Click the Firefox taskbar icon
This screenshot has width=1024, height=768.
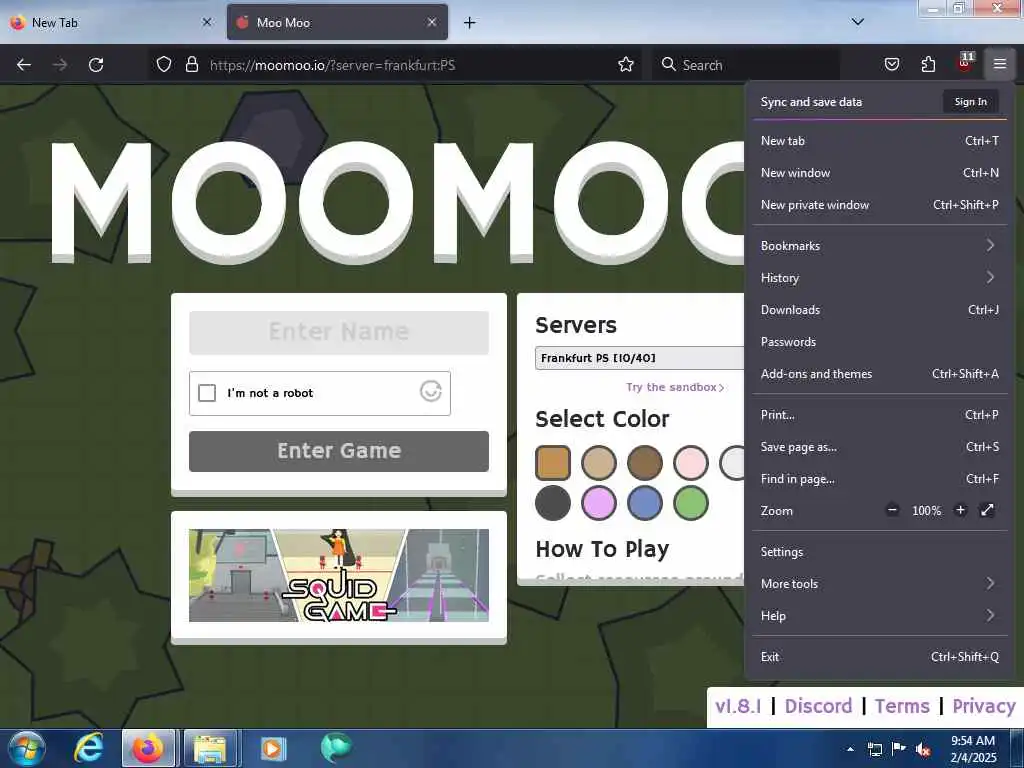coord(148,748)
